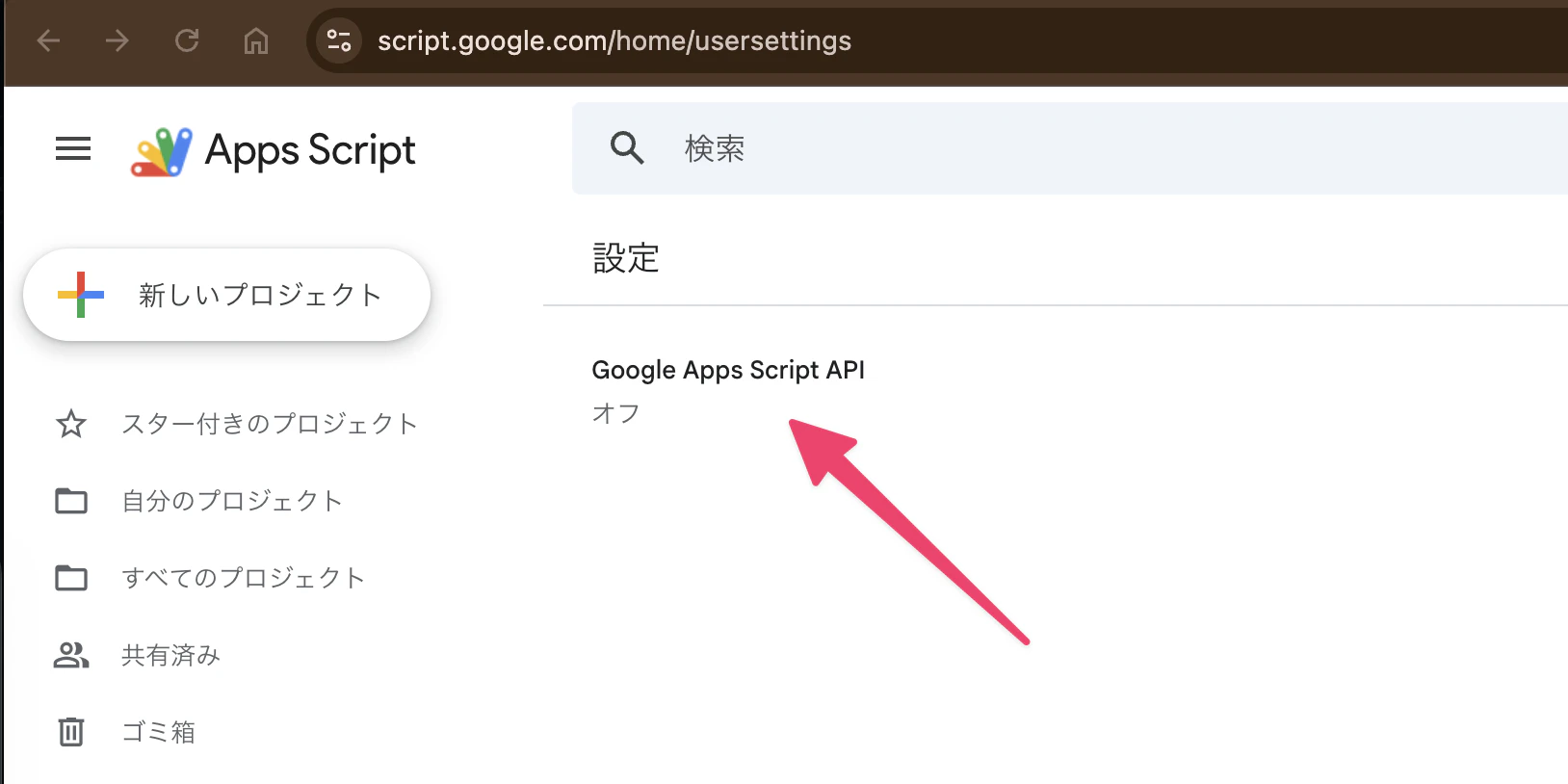Open 自分のプロジェクト in the sidebar
Image resolution: width=1568 pixels, height=784 pixels.
pyautogui.click(x=233, y=501)
